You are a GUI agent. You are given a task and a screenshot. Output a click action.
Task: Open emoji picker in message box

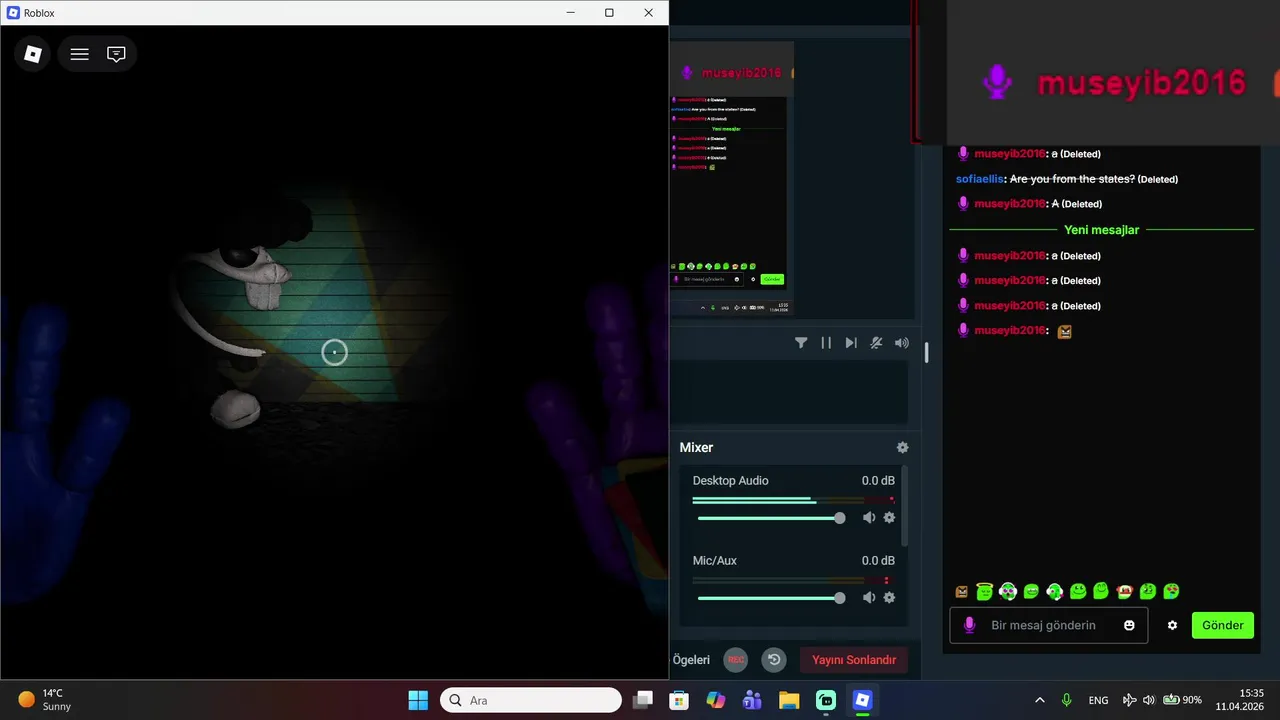tap(1129, 625)
